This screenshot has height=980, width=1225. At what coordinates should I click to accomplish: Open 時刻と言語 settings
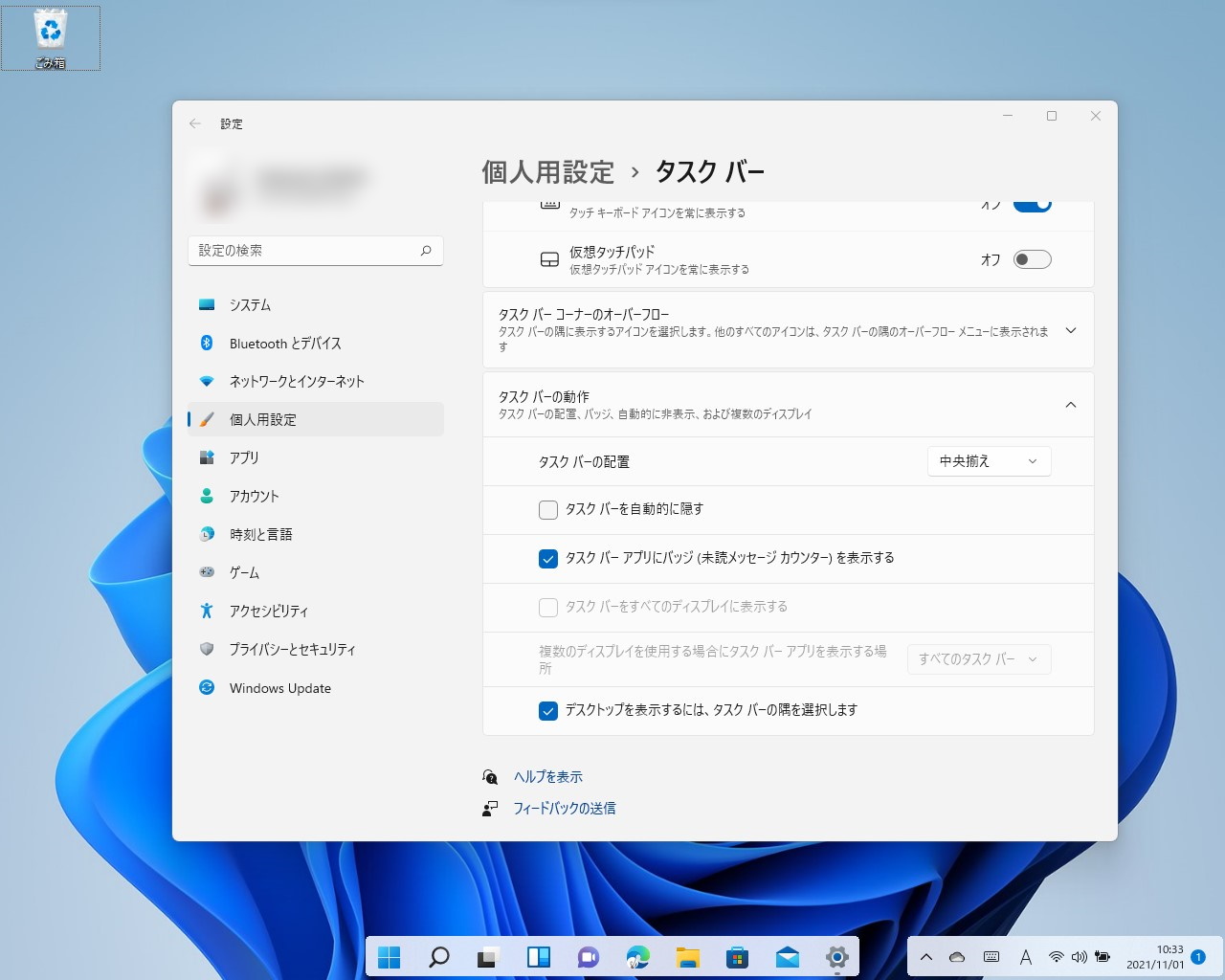pyautogui.click(x=262, y=534)
